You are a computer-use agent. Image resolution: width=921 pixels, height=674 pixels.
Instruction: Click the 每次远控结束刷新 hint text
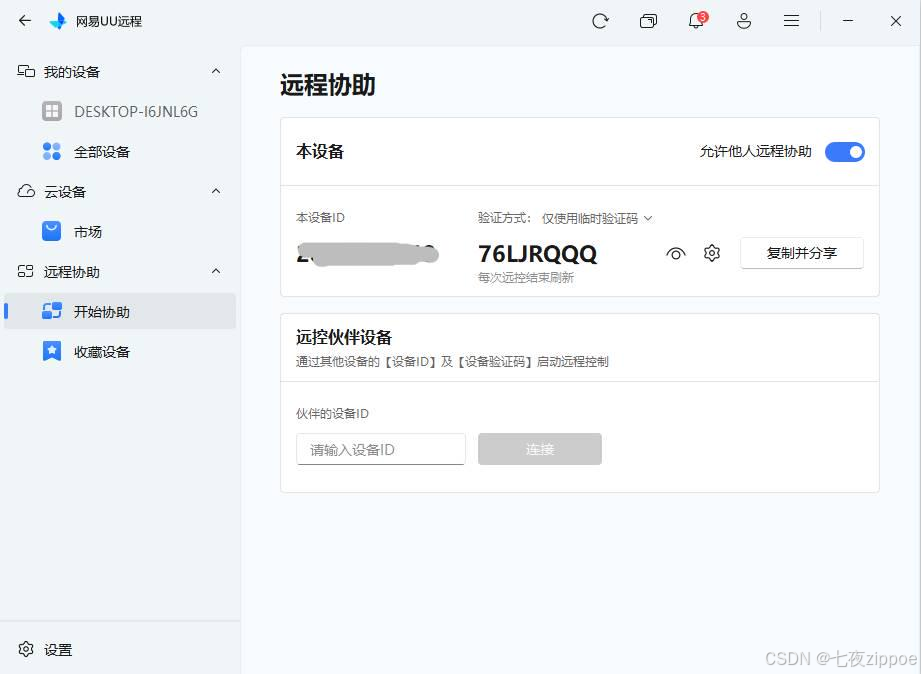click(x=526, y=277)
